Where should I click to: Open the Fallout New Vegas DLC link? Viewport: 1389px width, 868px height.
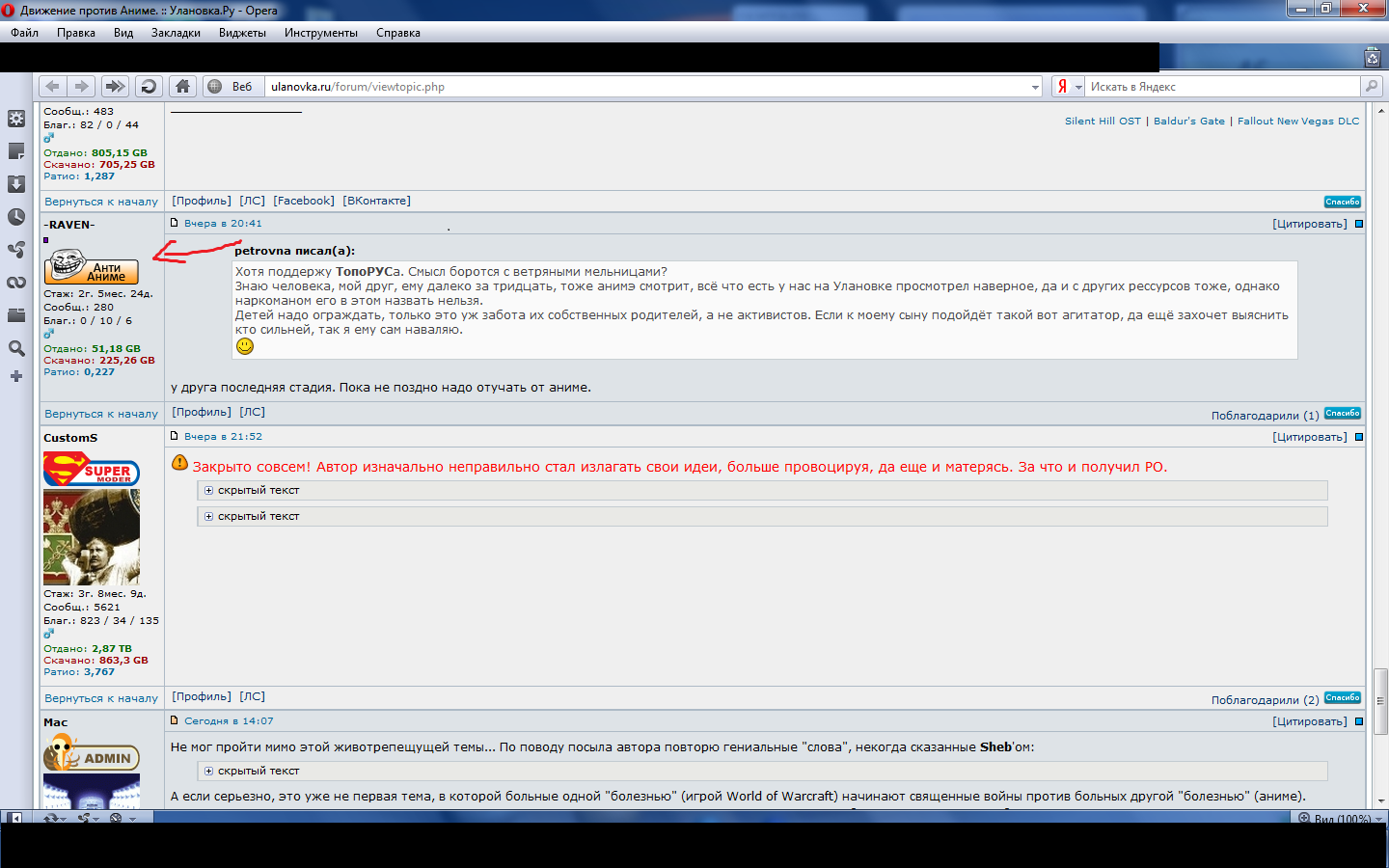(x=1298, y=122)
